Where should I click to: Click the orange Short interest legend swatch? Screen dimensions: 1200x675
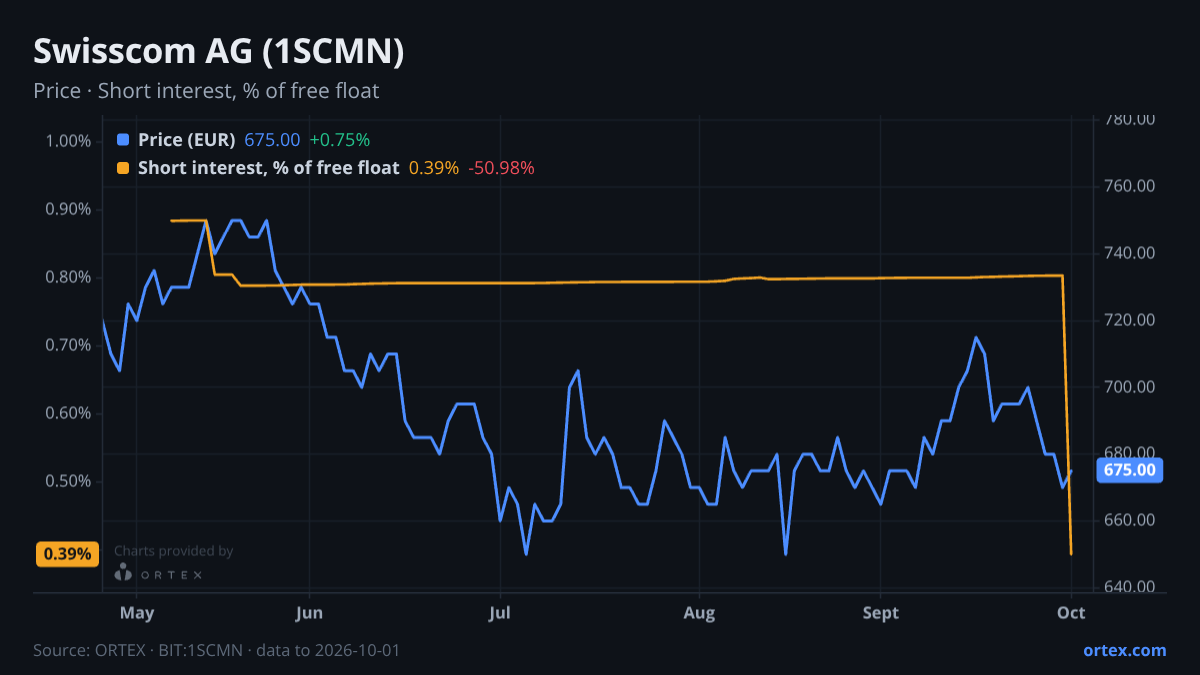[123, 168]
